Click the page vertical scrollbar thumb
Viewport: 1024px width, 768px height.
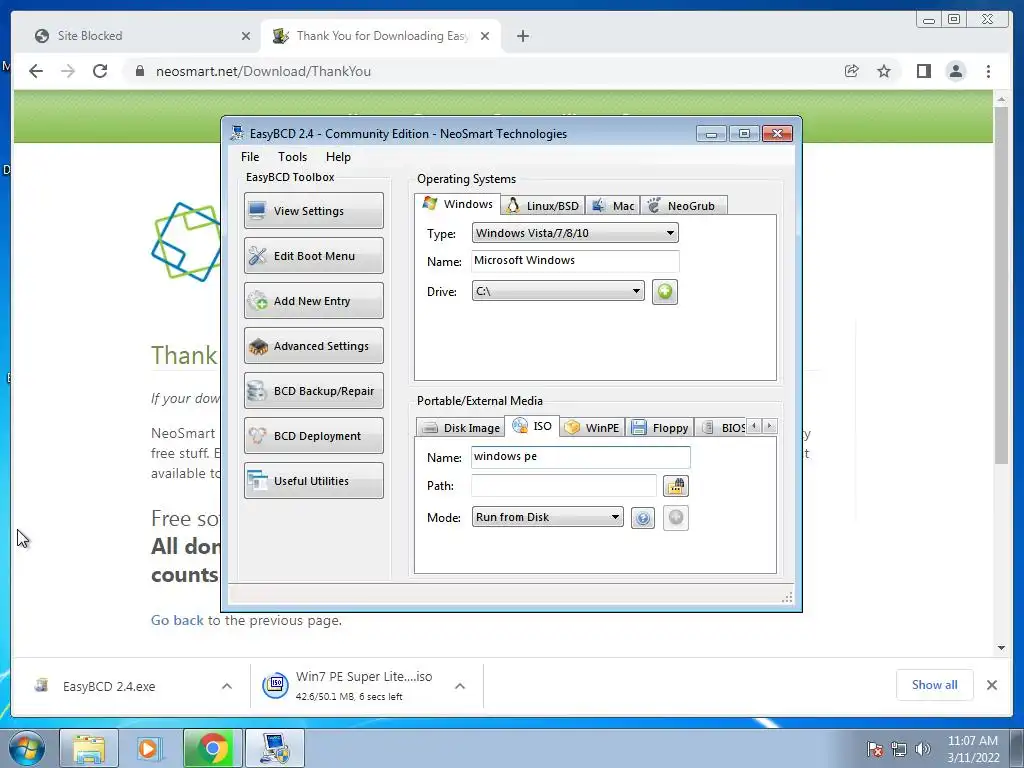[x=1001, y=285]
